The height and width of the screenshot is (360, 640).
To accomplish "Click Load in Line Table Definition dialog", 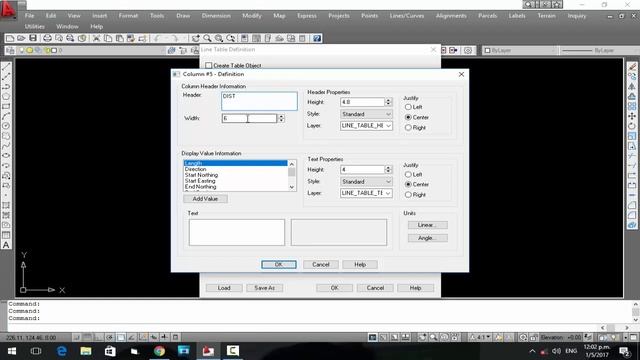I will [x=224, y=288].
